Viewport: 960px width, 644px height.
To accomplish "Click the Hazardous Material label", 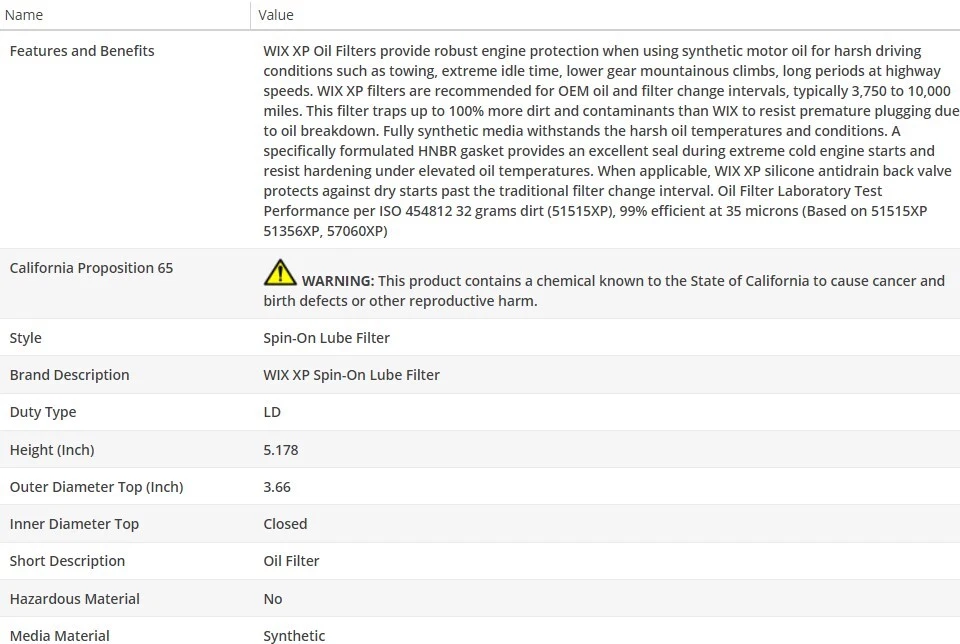I will pos(74,599).
